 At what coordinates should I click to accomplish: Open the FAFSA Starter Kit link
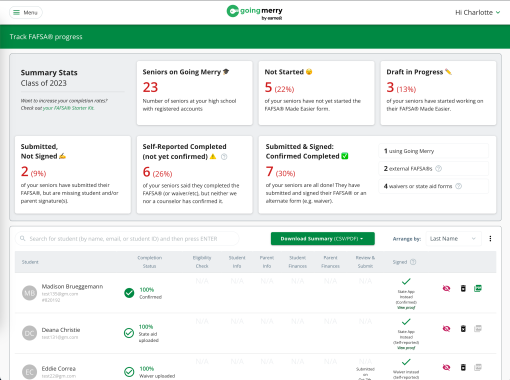(x=68, y=108)
